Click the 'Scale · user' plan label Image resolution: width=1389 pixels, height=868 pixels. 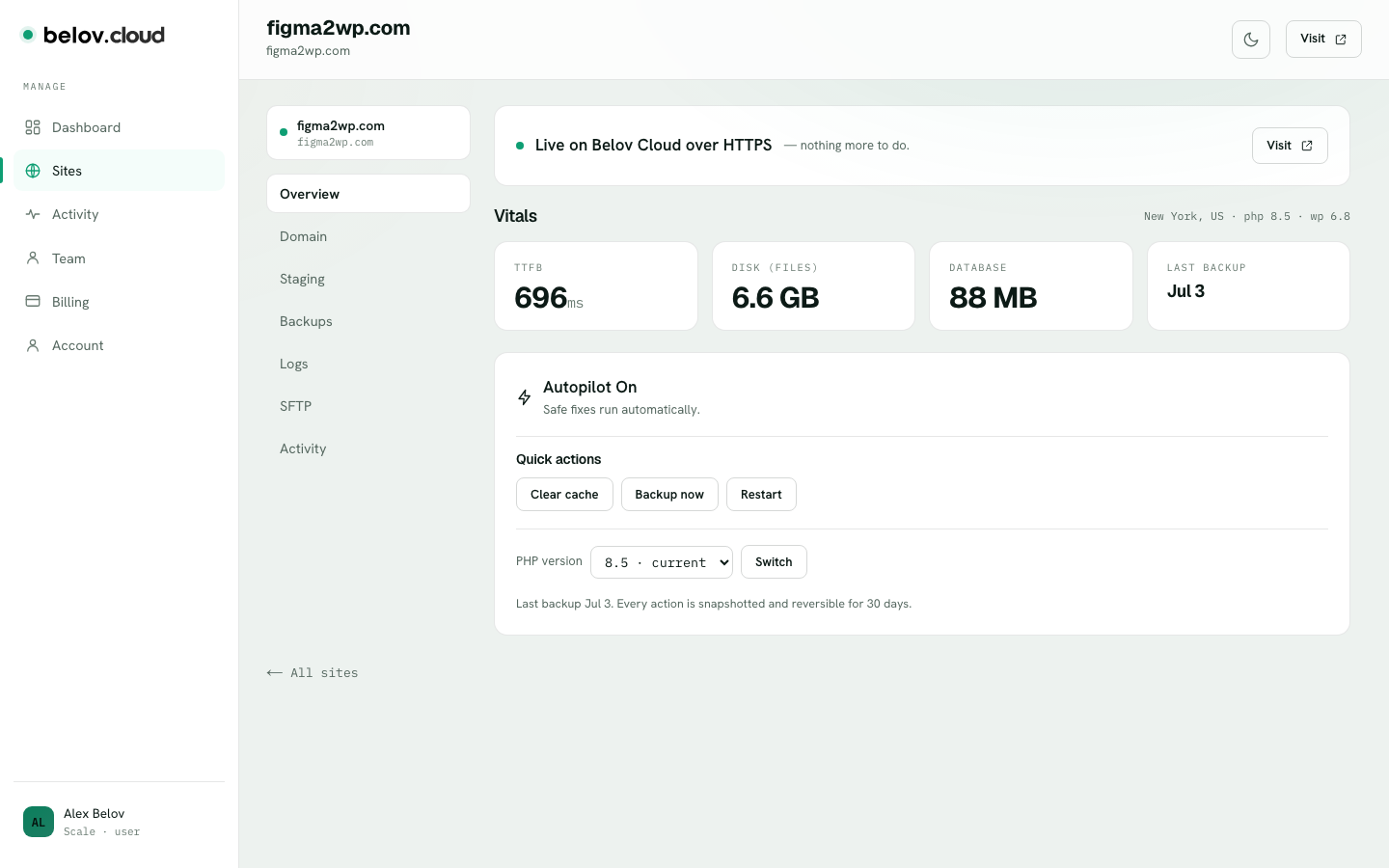pos(102,832)
